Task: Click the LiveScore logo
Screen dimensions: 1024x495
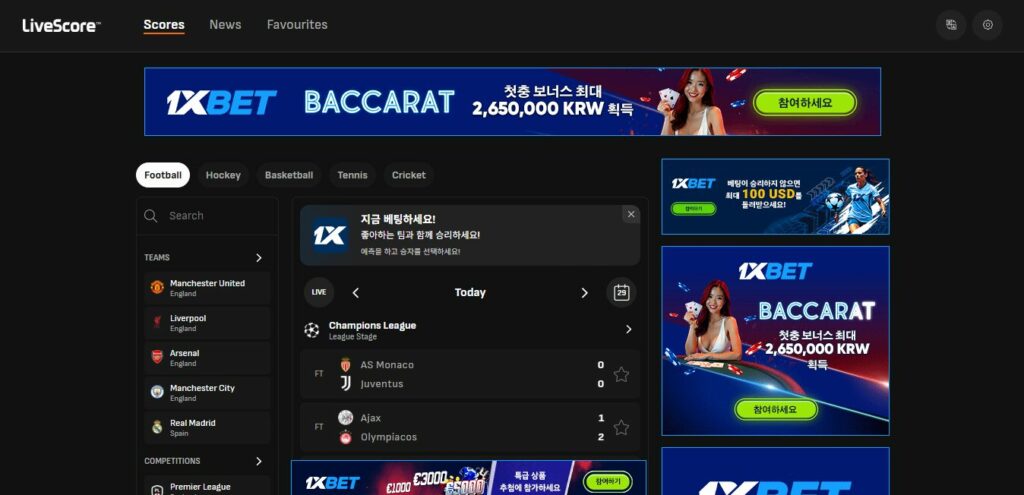Action: point(62,25)
